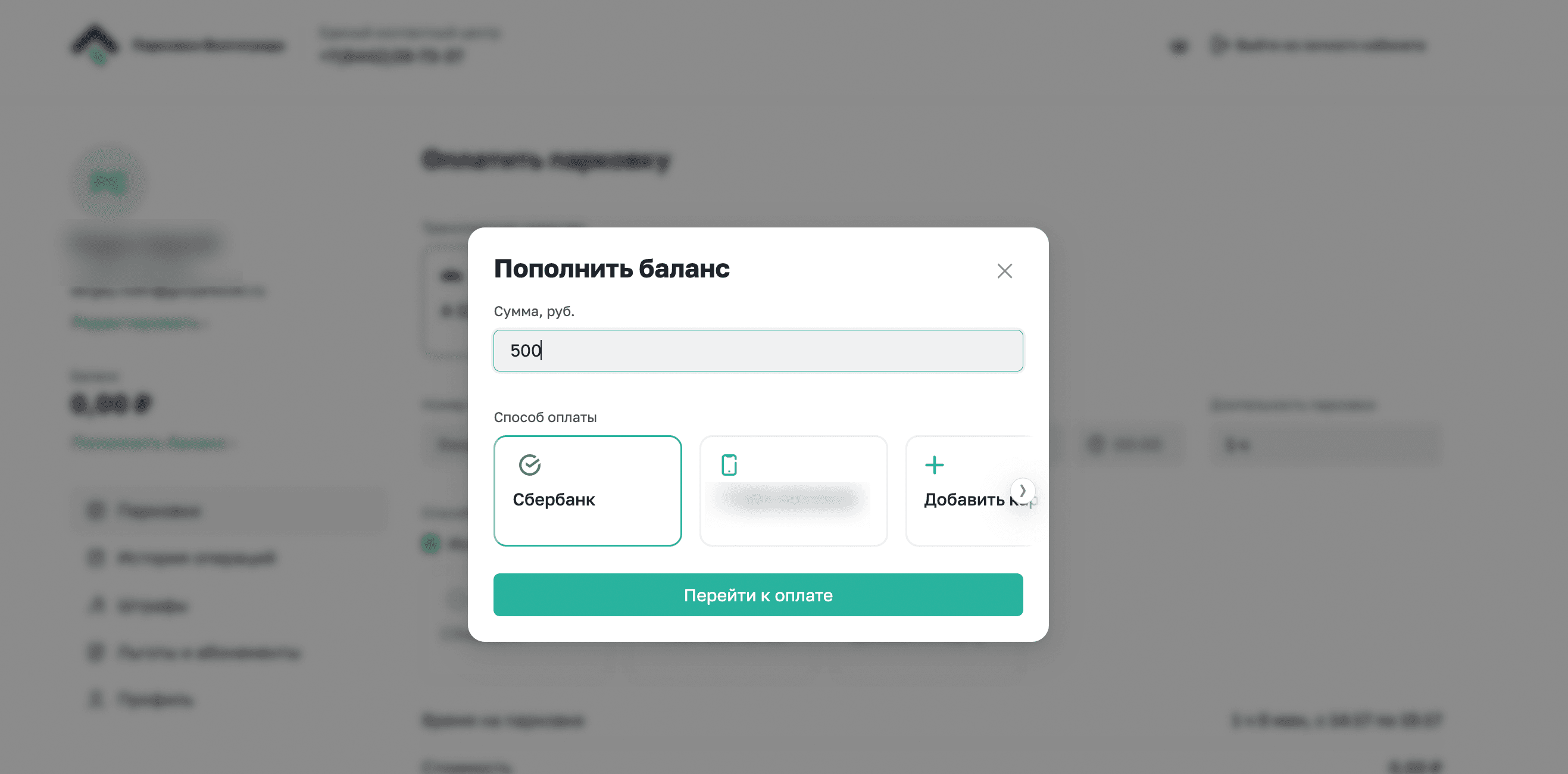The height and width of the screenshot is (774, 1568).
Task: Open the parking duration dropdown
Action: 1326,445
